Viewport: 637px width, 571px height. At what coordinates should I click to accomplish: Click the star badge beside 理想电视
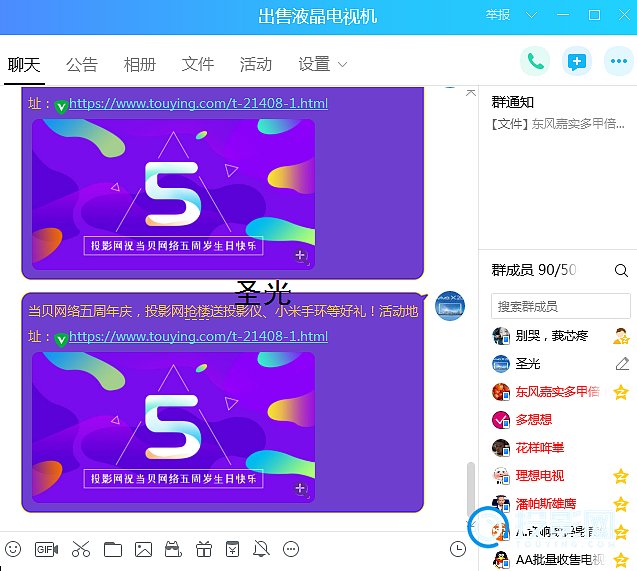621,476
